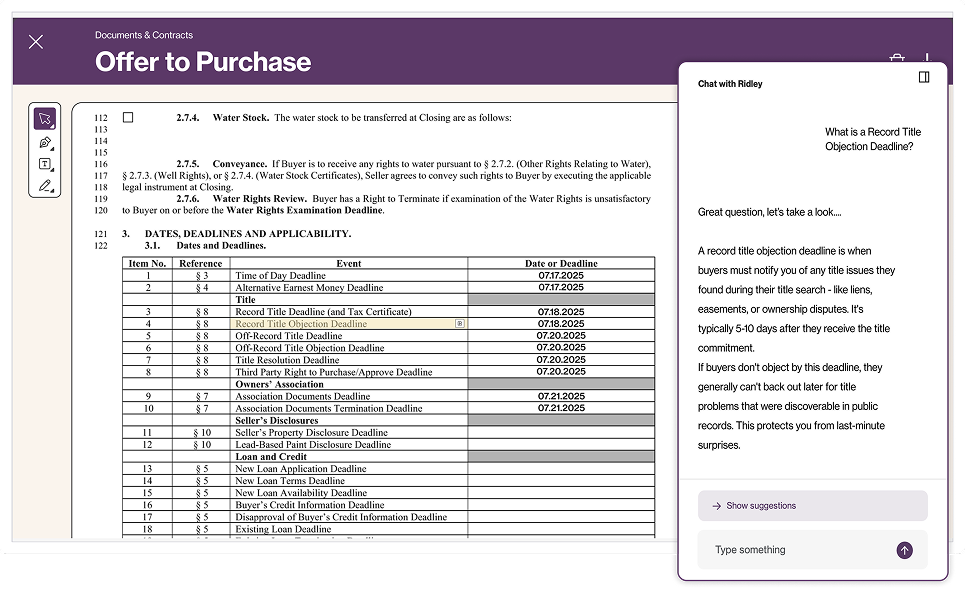Click the Owners' Association section row
This screenshot has width=965, height=589.
point(388,384)
